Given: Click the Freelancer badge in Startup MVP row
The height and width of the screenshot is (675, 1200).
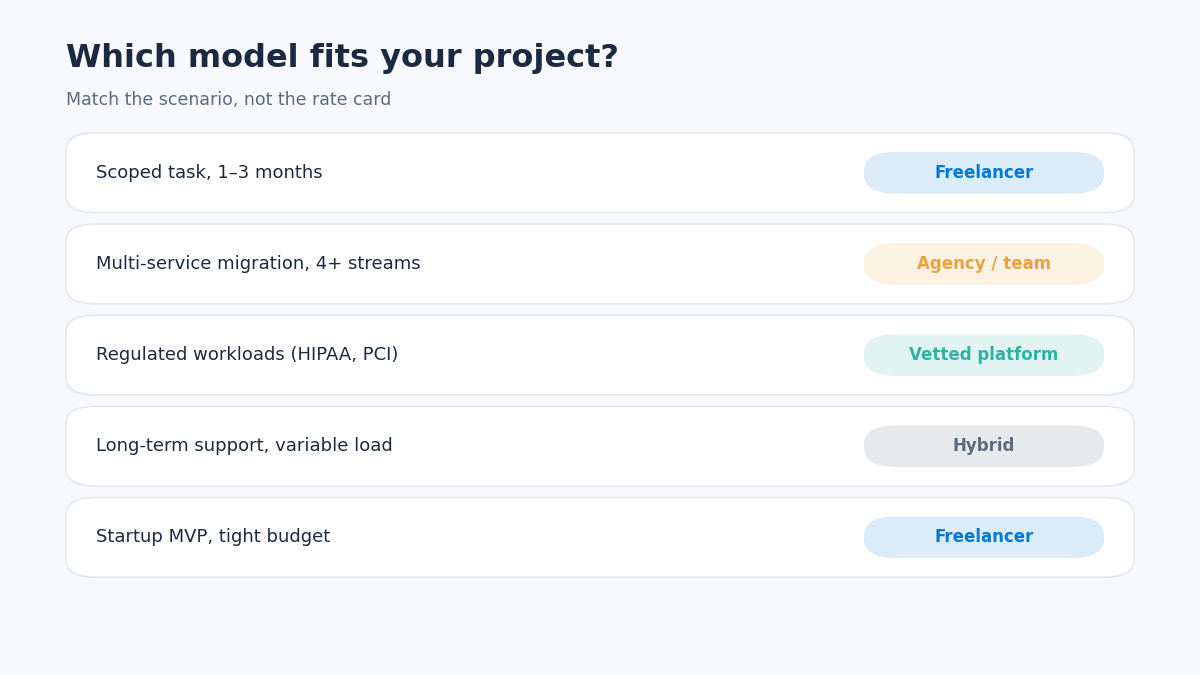Looking at the screenshot, I should [x=984, y=537].
